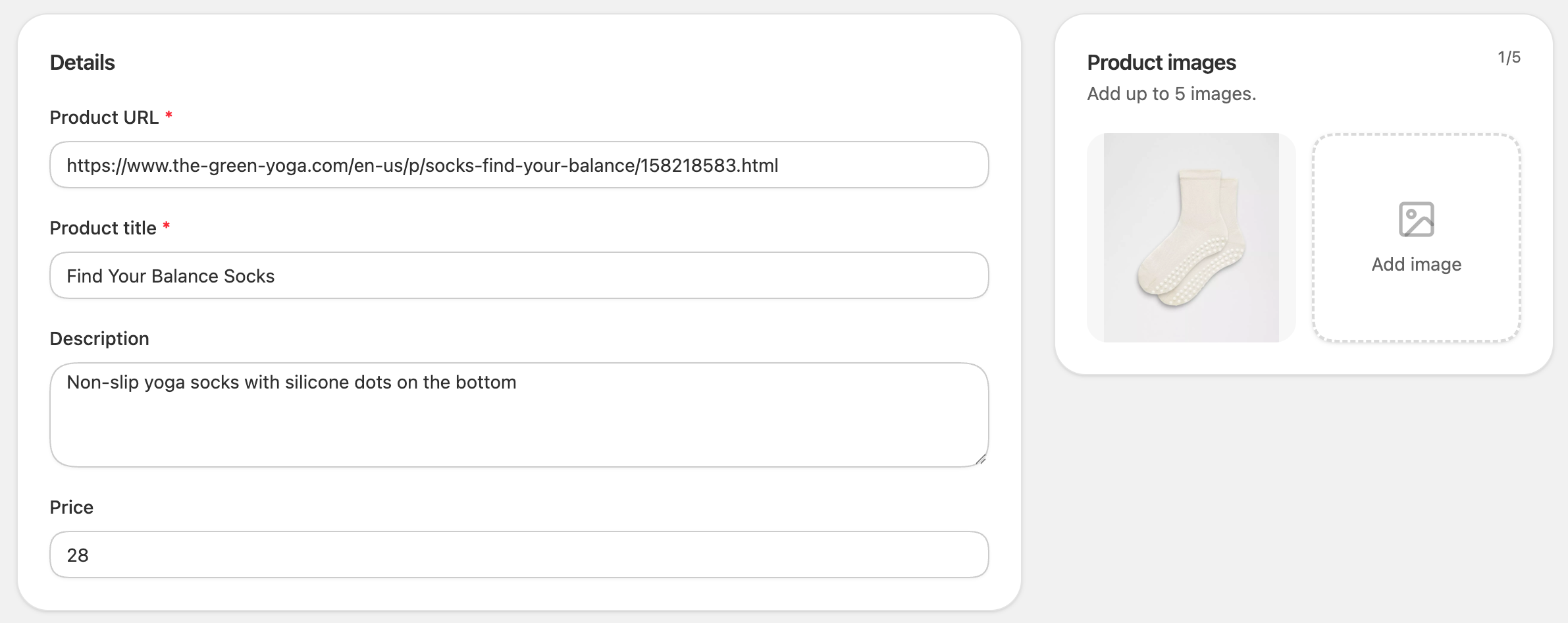Click the 'Add up to 5 images.' hint
Image resolution: width=1568 pixels, height=623 pixels.
[1172, 94]
